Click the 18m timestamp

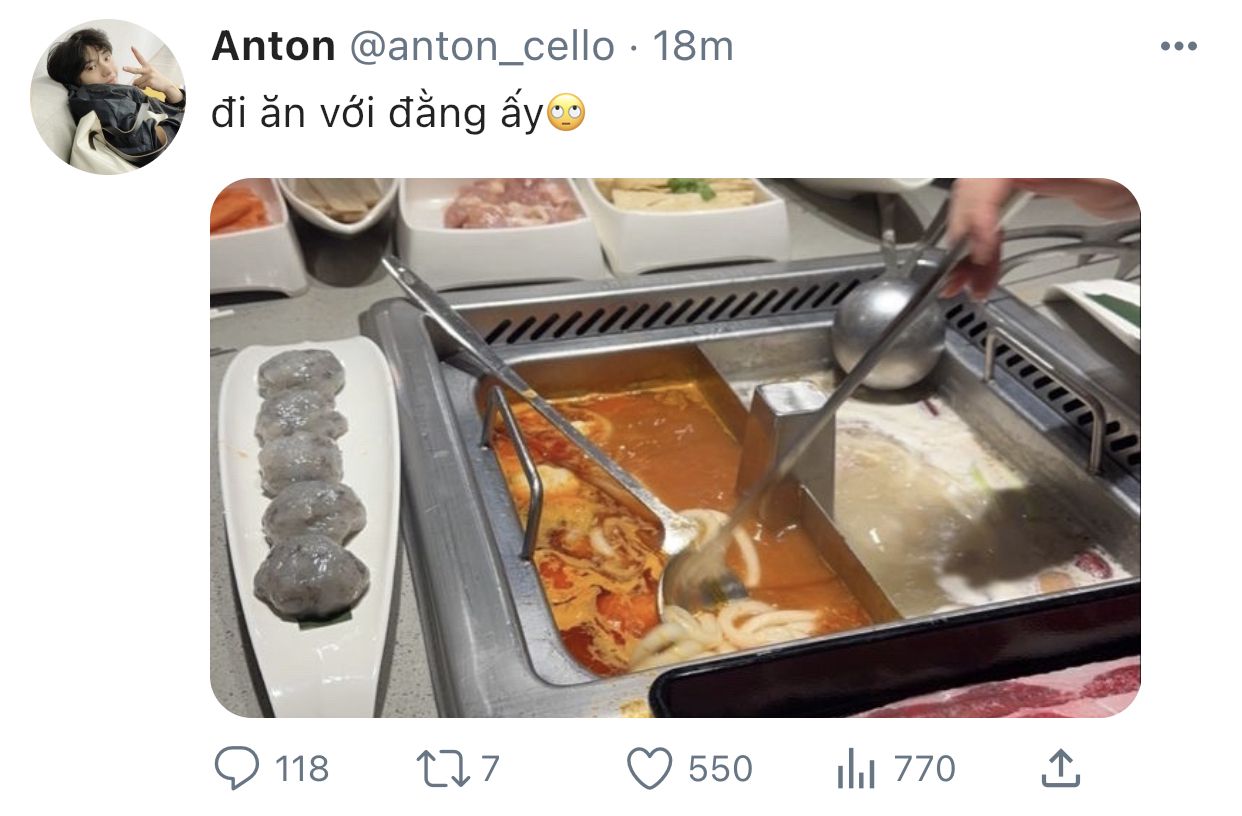coord(693,46)
